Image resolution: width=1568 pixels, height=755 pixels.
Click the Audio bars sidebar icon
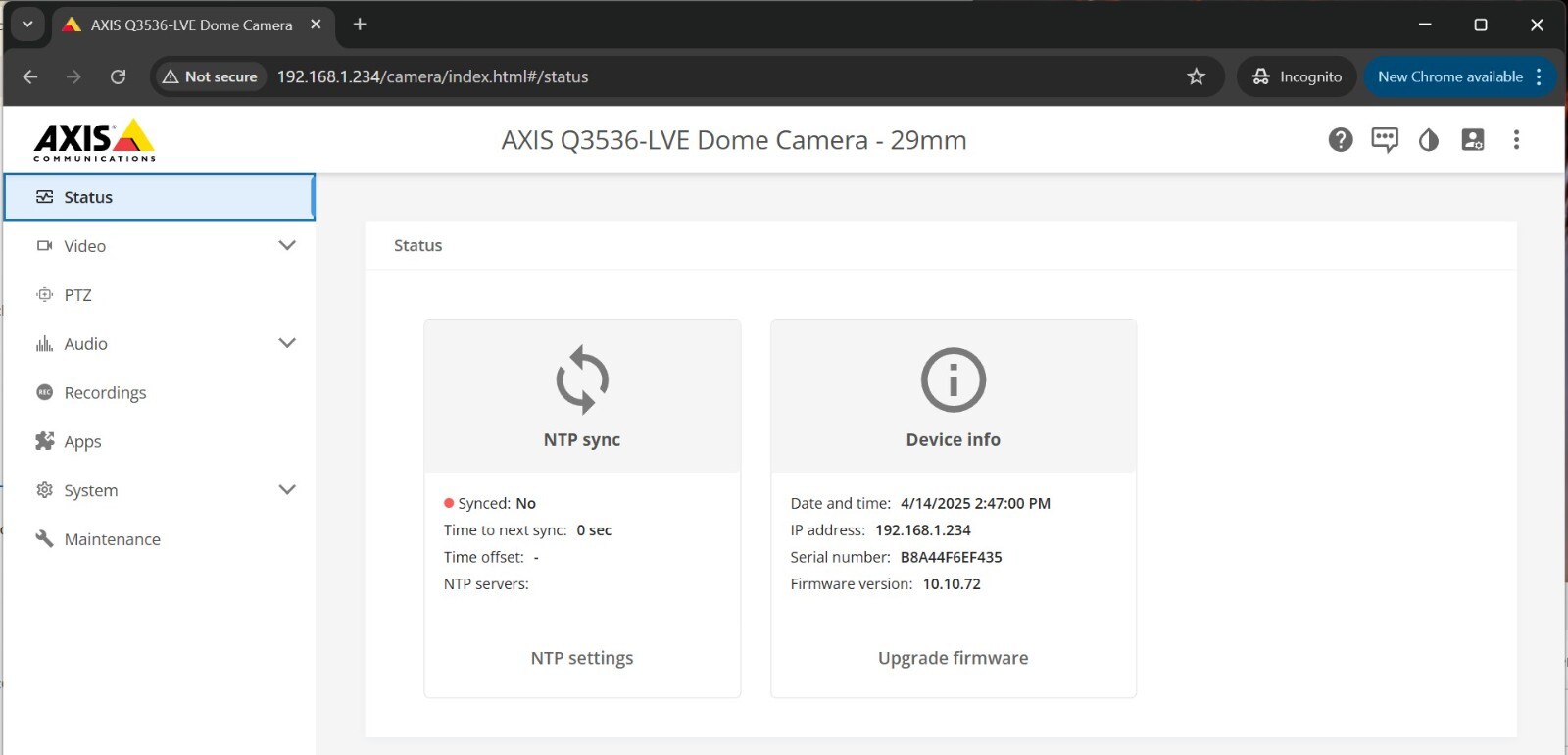click(44, 344)
